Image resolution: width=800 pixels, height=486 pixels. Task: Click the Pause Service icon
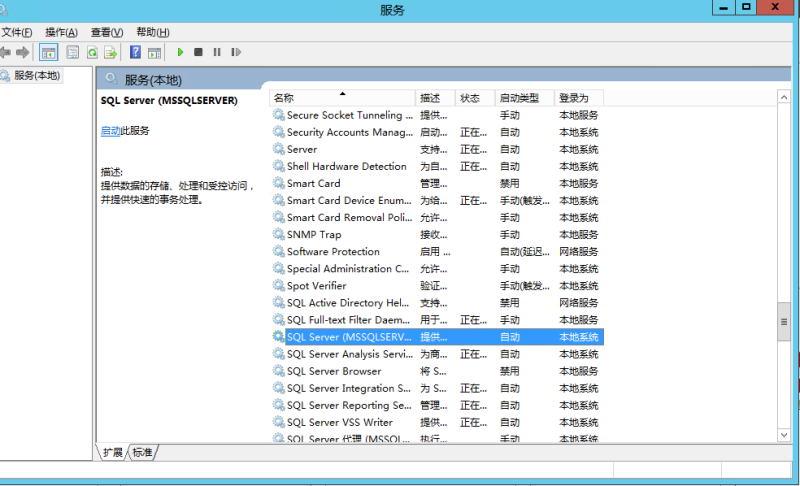pyautogui.click(x=217, y=52)
